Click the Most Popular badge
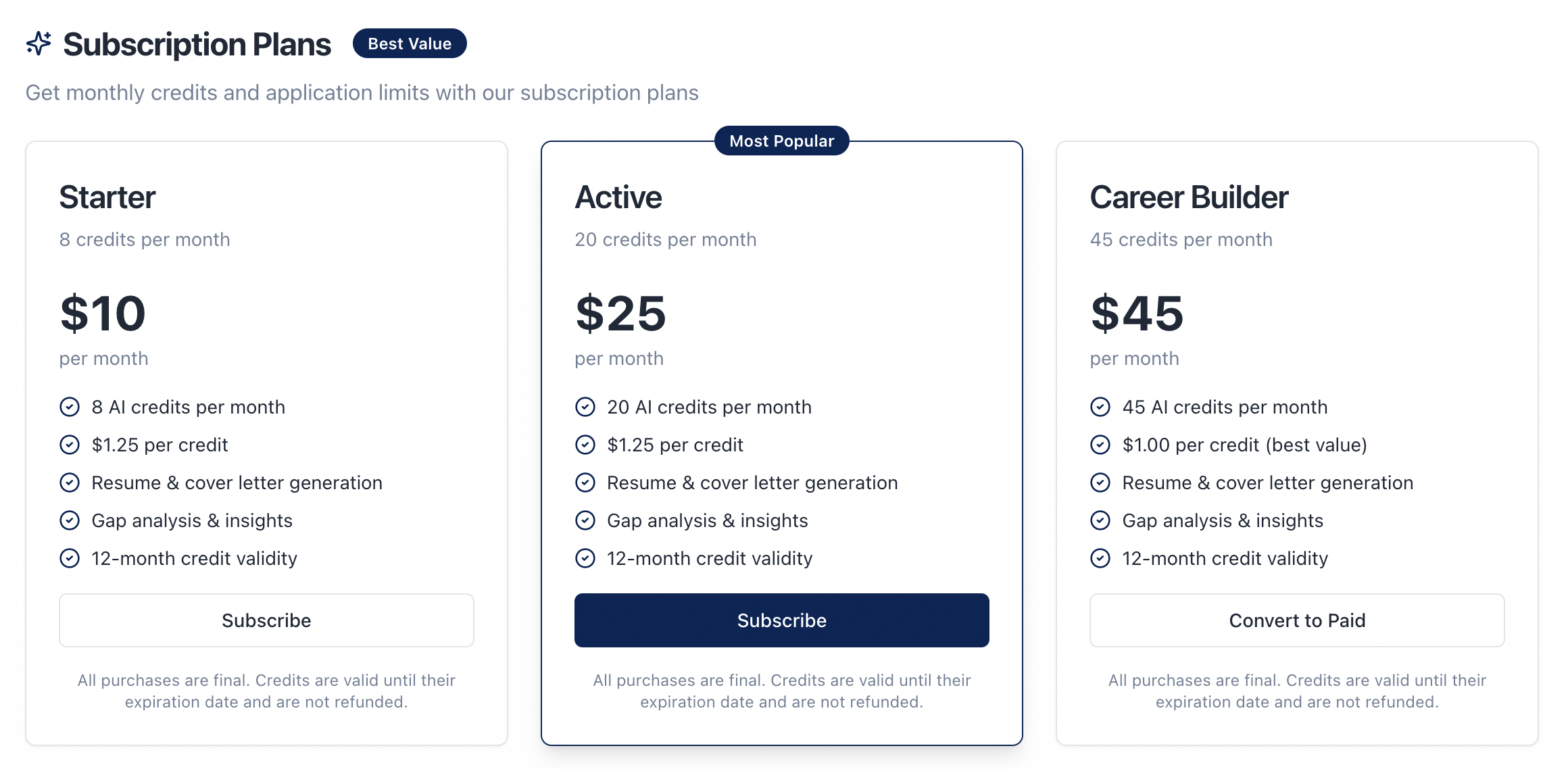 coord(781,141)
